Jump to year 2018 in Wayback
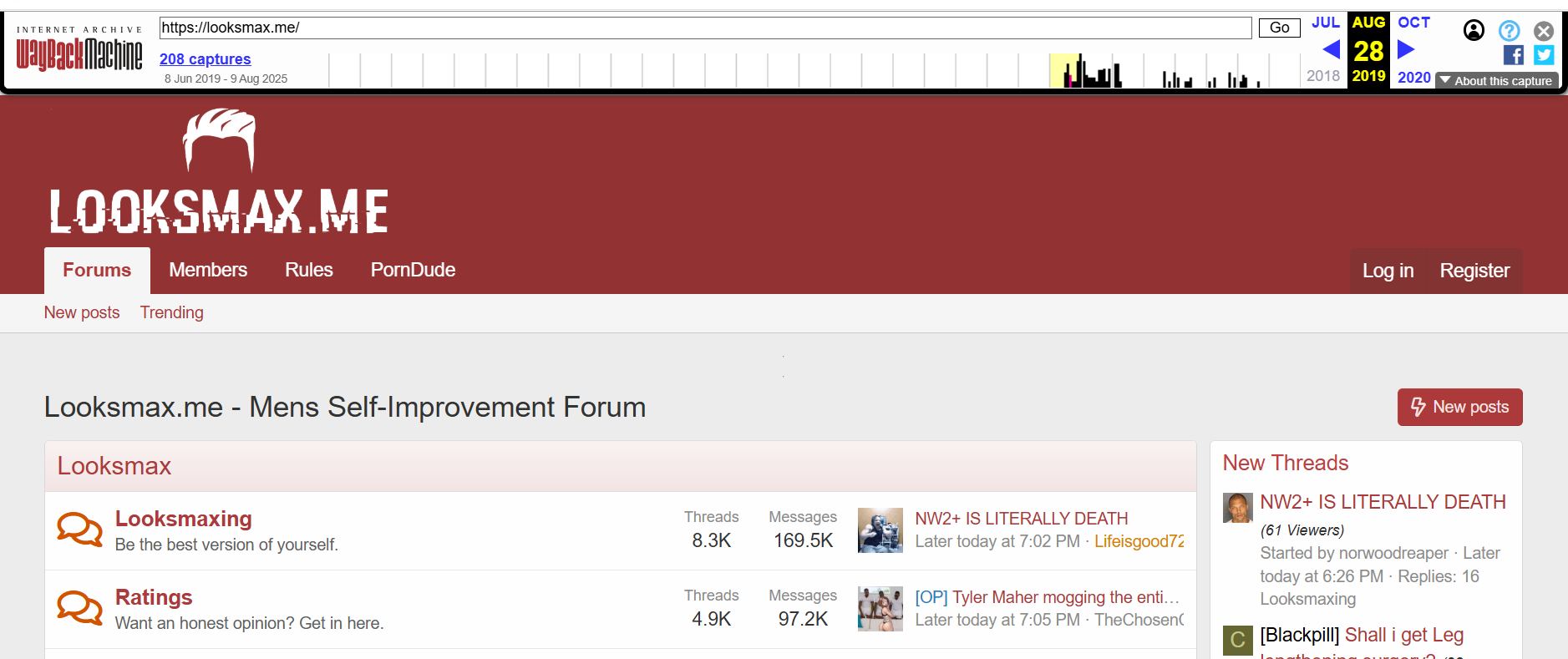1568x659 pixels. pyautogui.click(x=1323, y=76)
